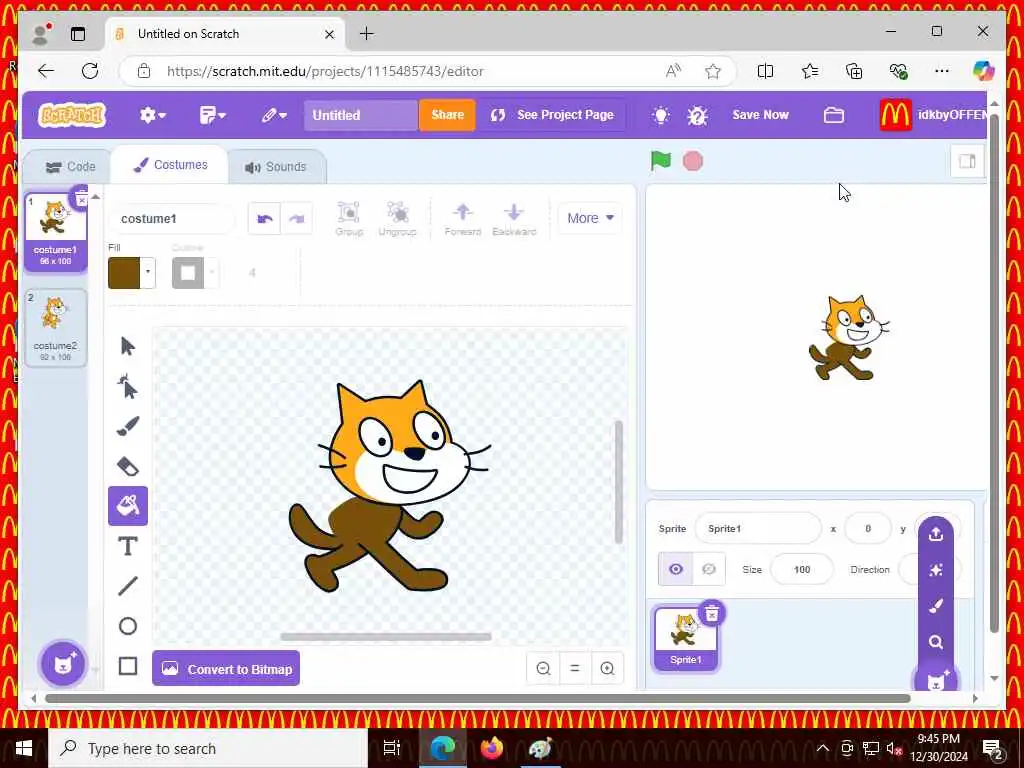
Task: Select the Fill bucket tool
Action: [128, 505]
